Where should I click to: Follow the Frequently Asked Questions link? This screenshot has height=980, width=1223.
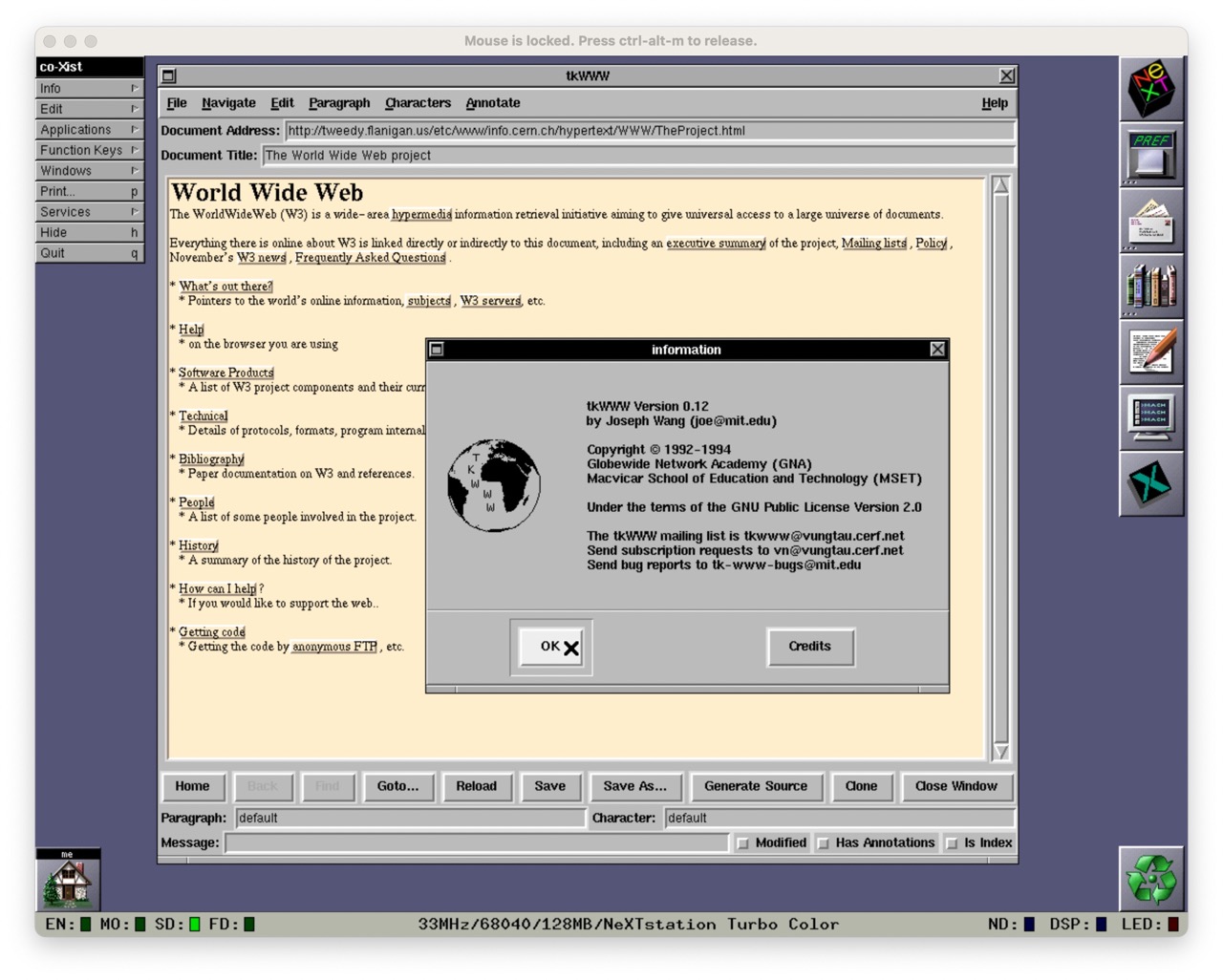pos(371,258)
